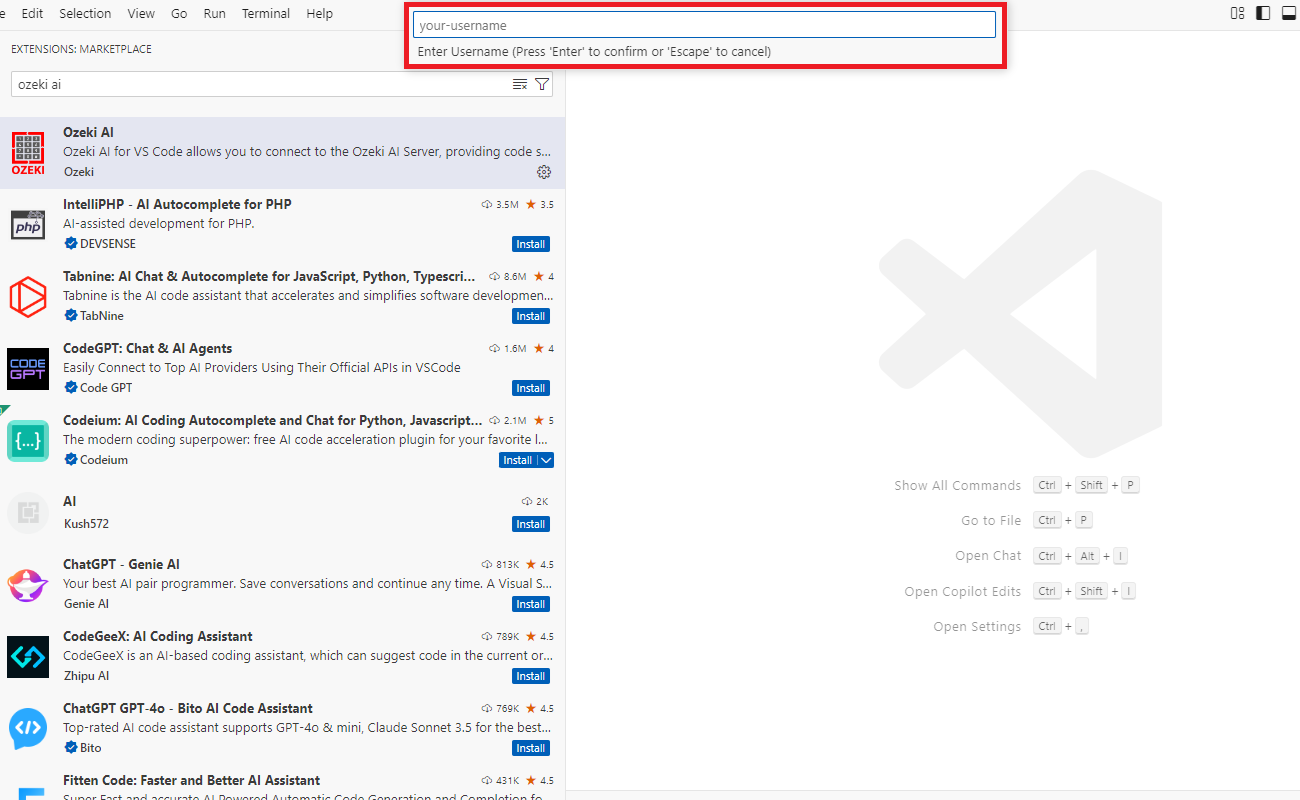Screen dimensions: 1300x800
Task: Select the CodeGeeX: AI Coding Assistant title
Action: pos(157,636)
